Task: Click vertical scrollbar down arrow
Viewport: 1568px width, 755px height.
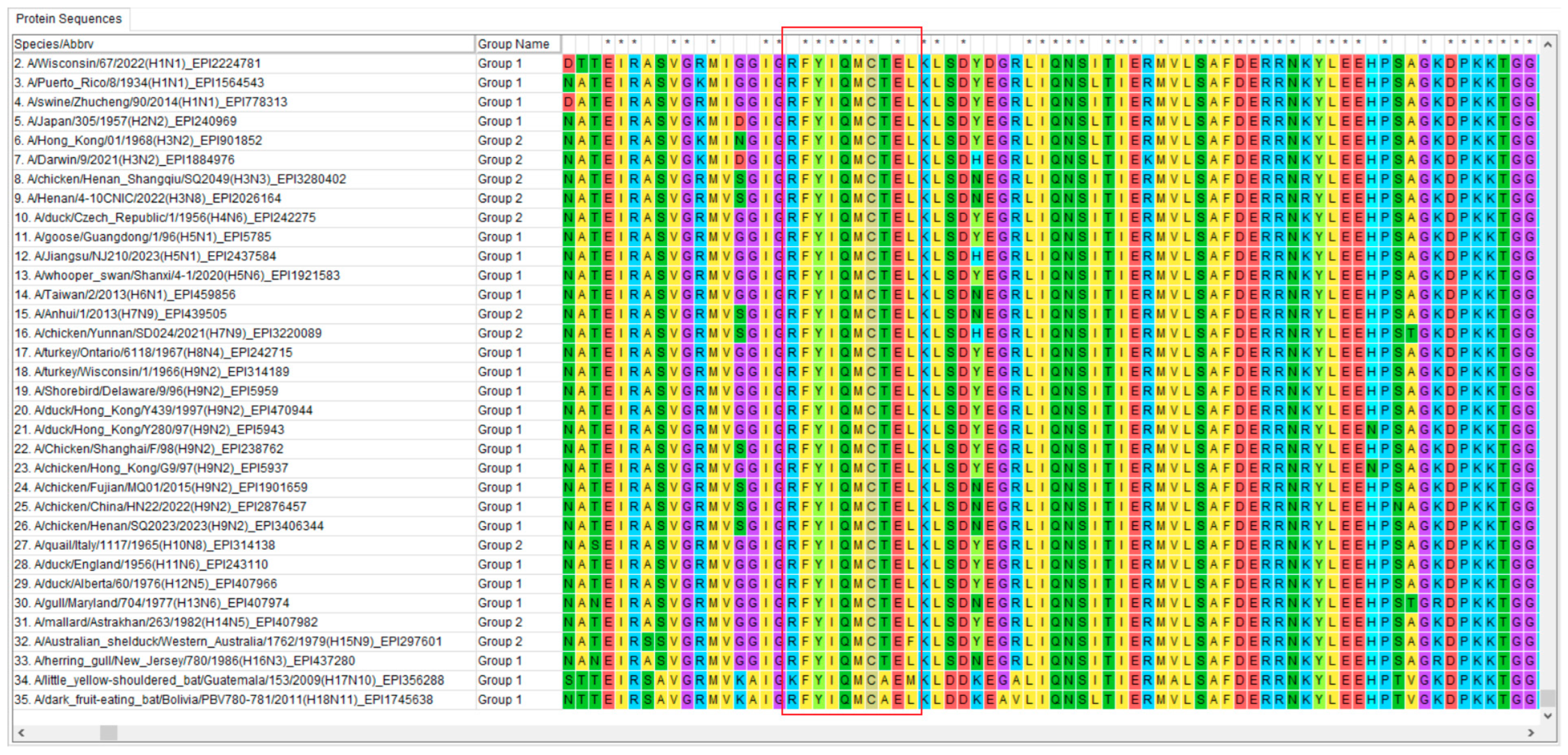Action: 1548,716
